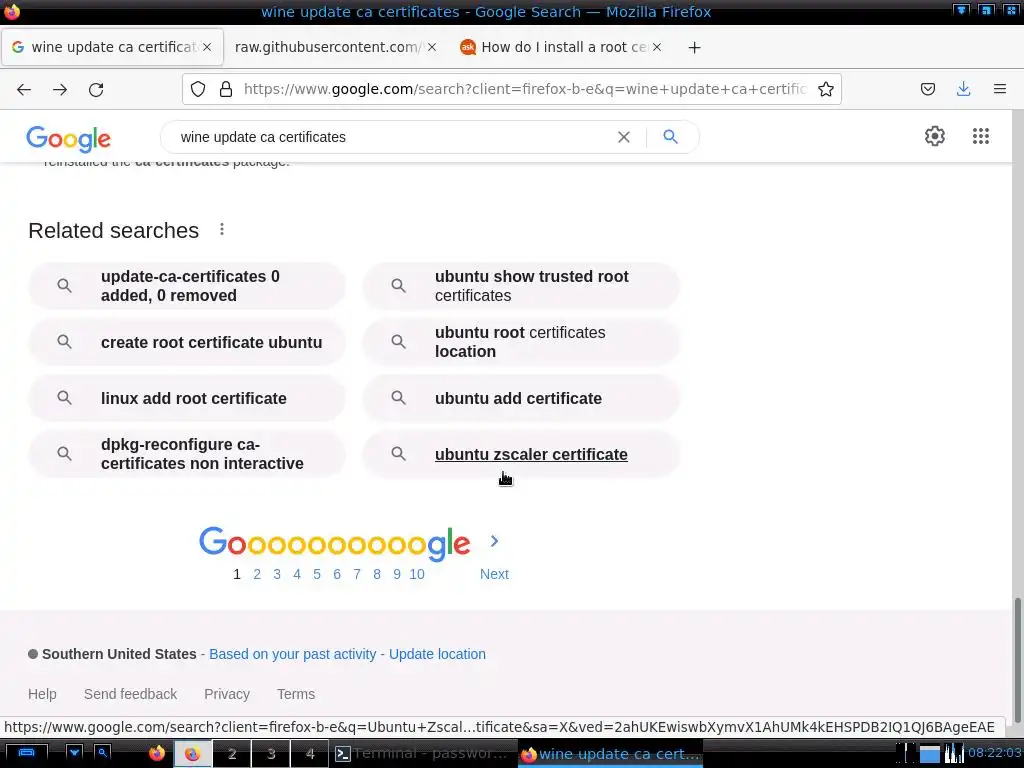Click the blue magnifier search button
Image resolution: width=1024 pixels, height=768 pixels.
tap(670, 136)
